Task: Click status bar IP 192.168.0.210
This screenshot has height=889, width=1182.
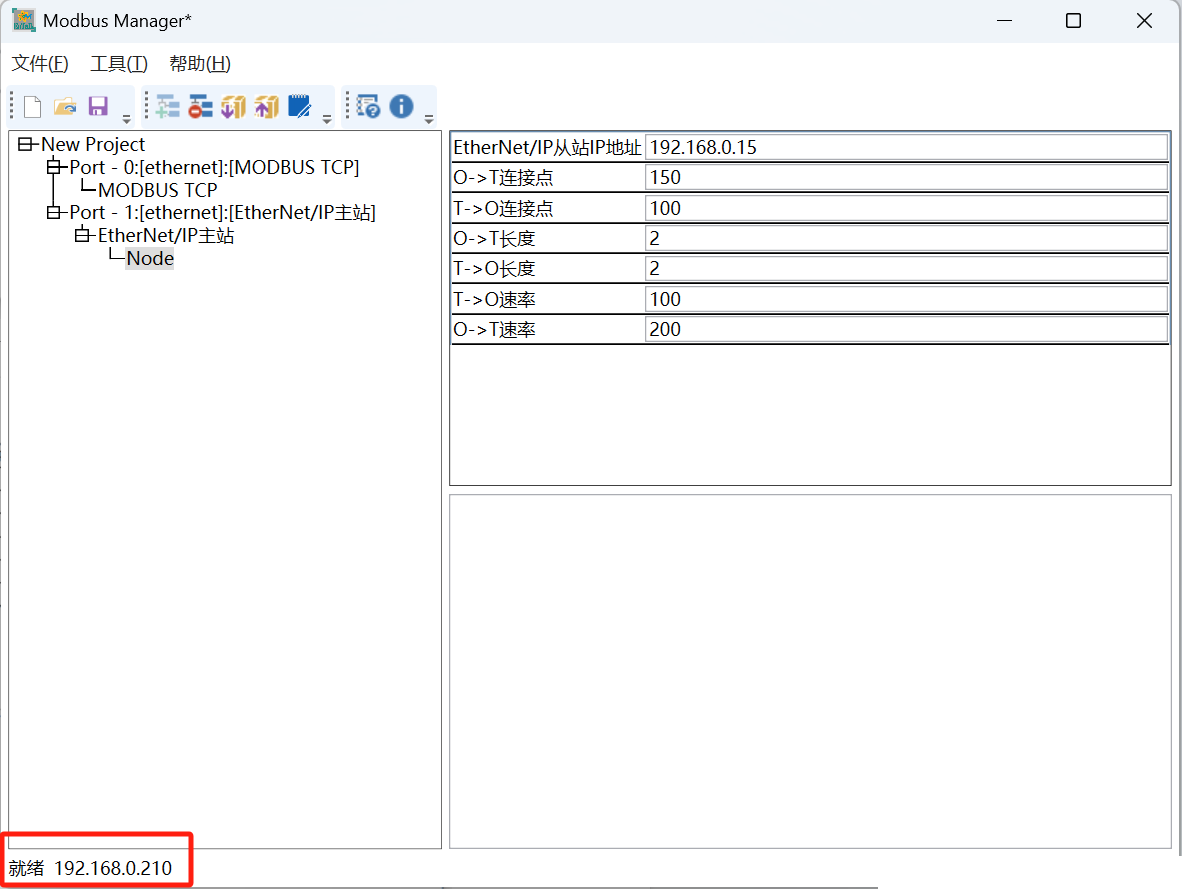Action: 113,869
